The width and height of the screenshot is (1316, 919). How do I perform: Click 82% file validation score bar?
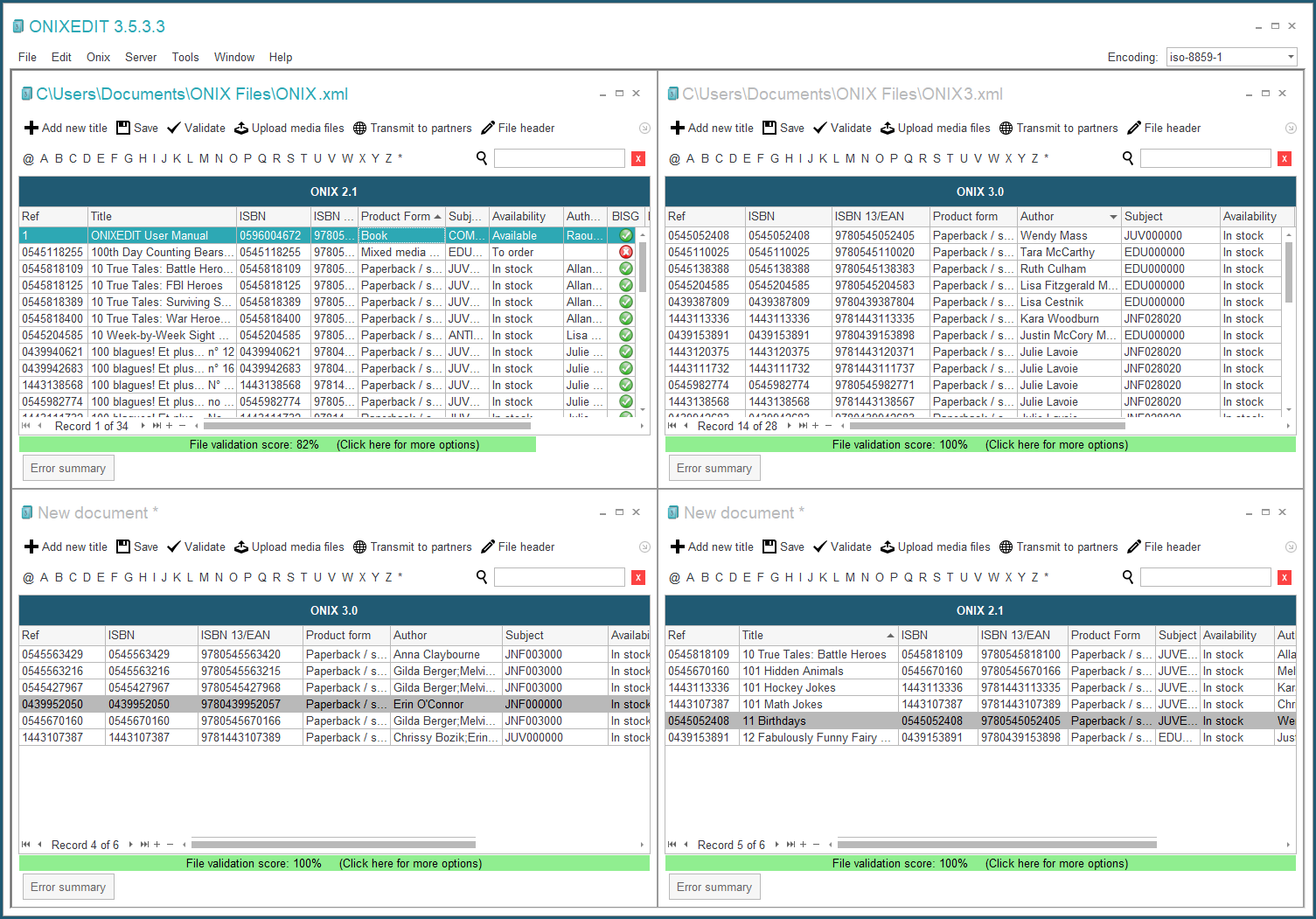277,444
